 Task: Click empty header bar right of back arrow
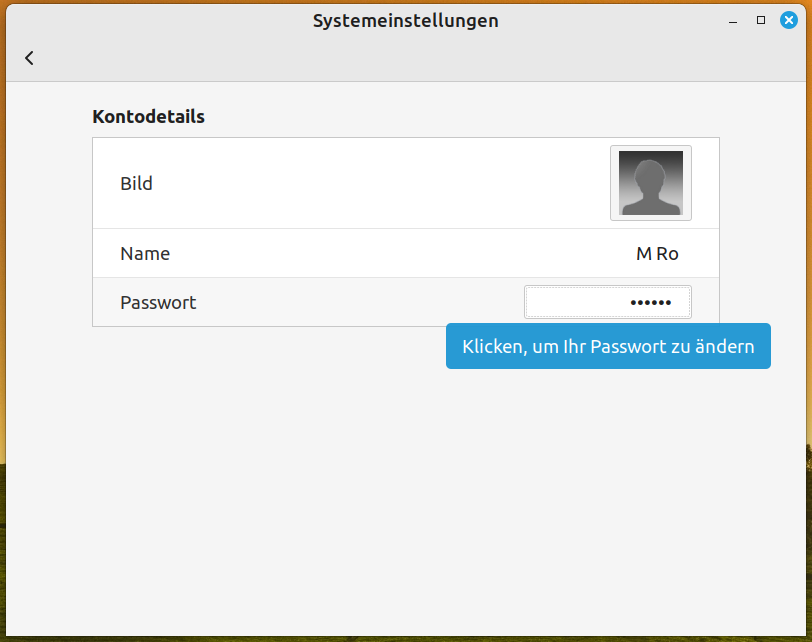pos(400,58)
